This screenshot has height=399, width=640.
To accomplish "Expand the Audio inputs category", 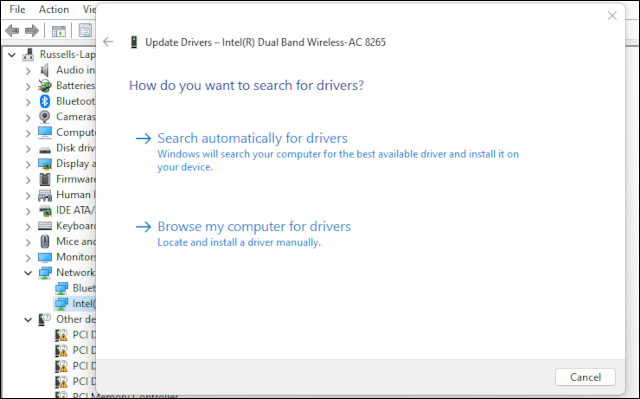I will click(28, 71).
